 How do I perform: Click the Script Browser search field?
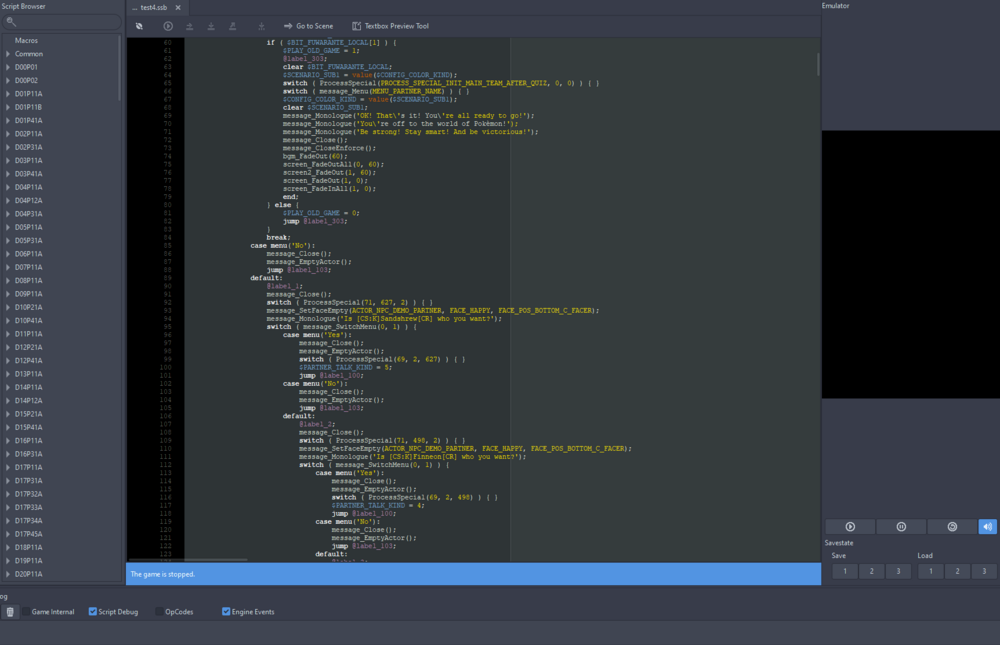tap(60, 20)
